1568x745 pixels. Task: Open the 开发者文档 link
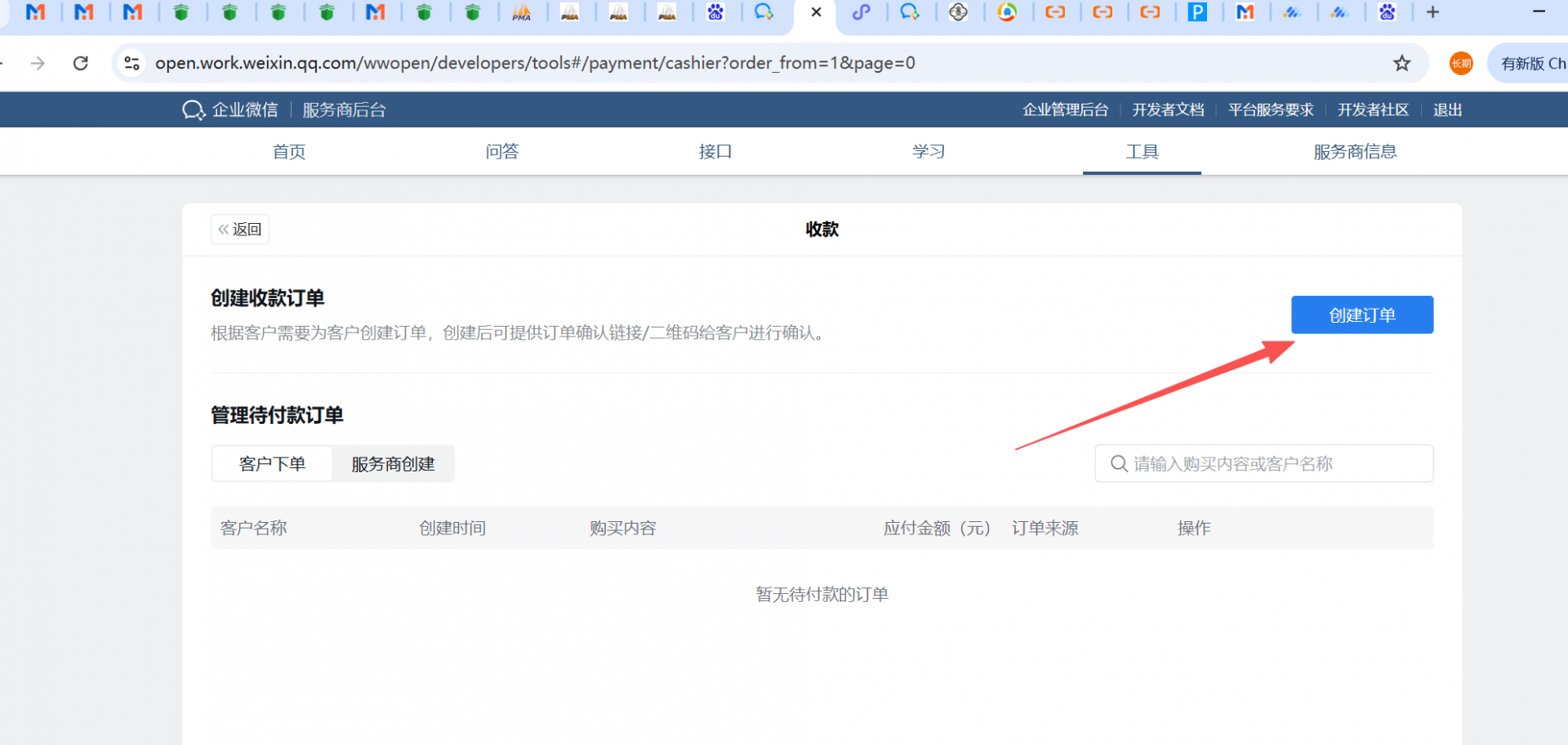point(1168,110)
